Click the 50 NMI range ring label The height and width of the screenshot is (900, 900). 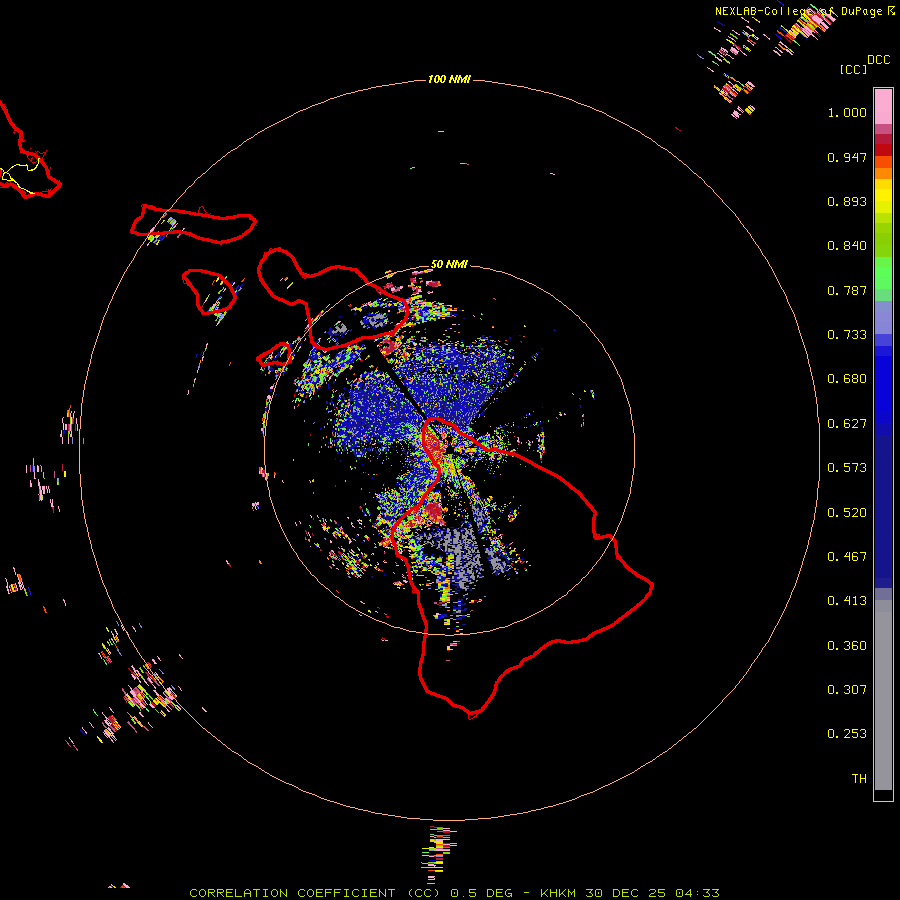click(449, 264)
